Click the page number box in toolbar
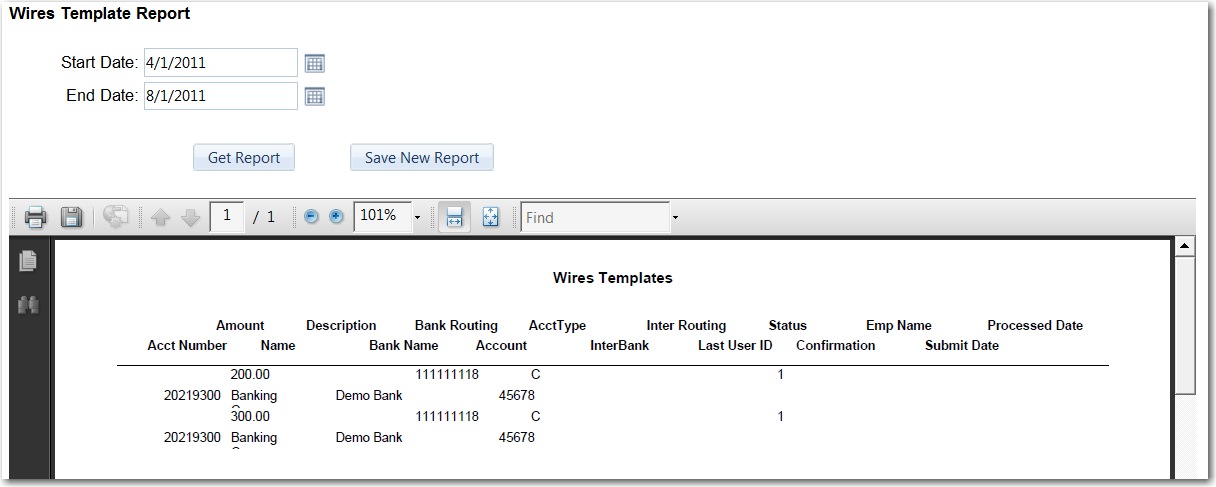Image resolution: width=1216 pixels, height=487 pixels. [x=227, y=216]
